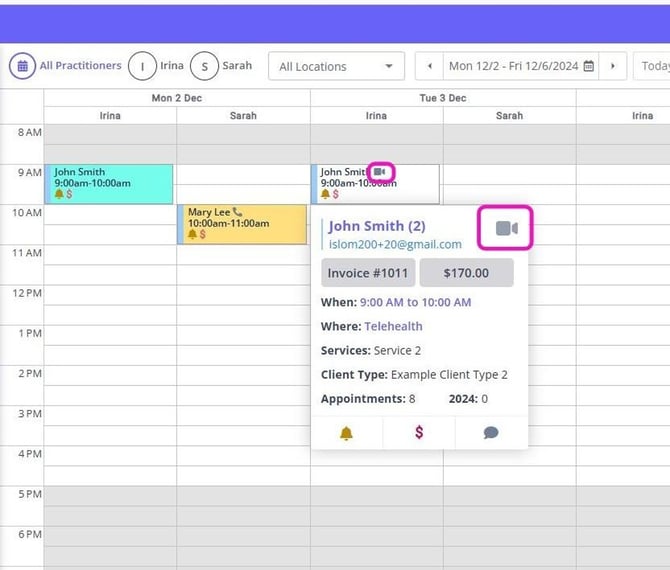
Task: Go to previous week arrow
Action: 429,66
